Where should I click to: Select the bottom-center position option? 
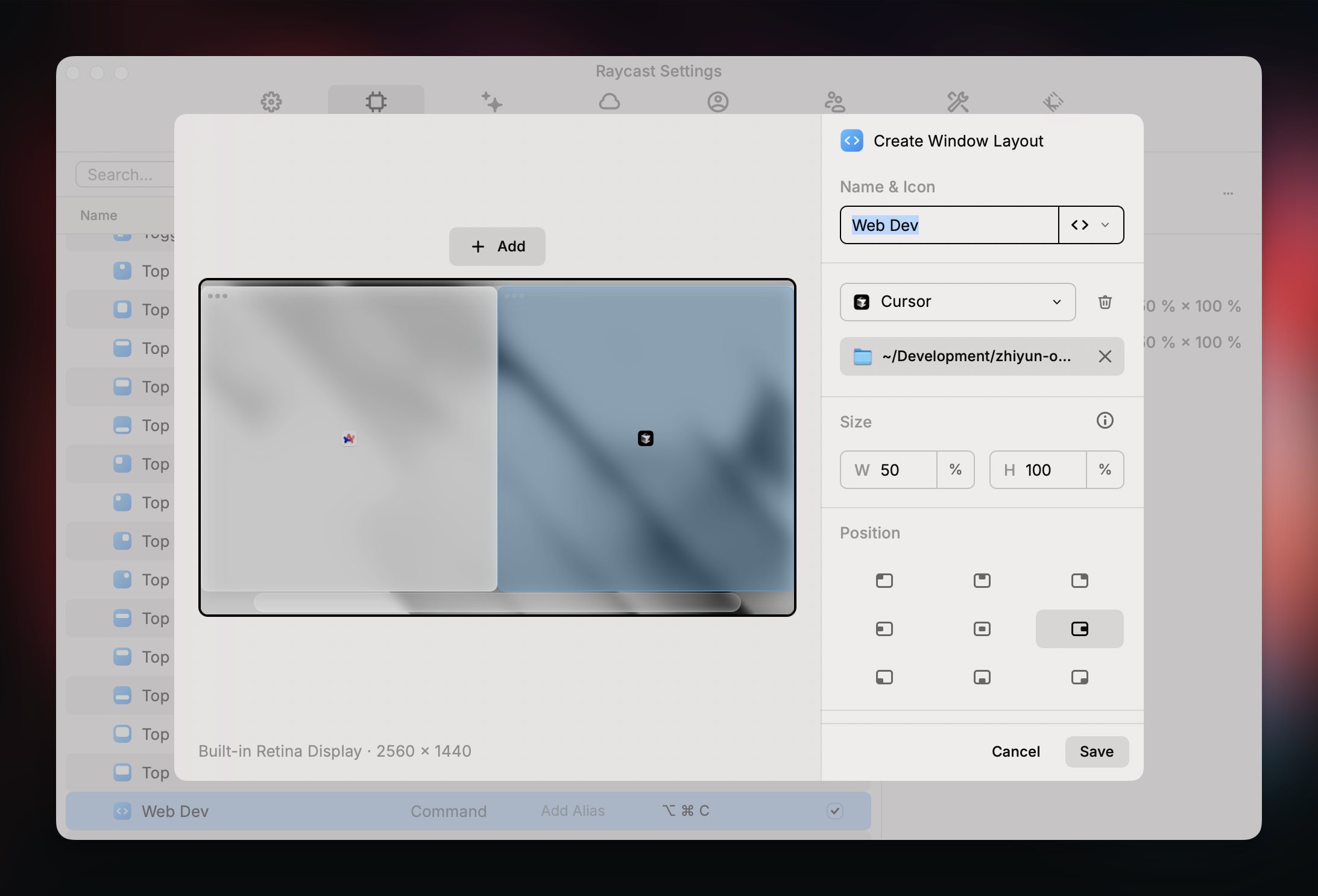point(982,677)
